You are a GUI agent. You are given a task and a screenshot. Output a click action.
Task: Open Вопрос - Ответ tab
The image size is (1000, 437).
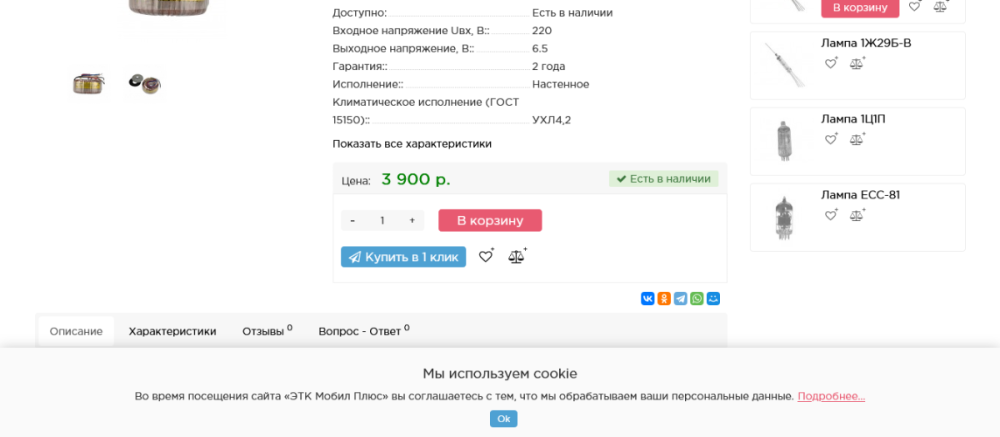click(362, 332)
